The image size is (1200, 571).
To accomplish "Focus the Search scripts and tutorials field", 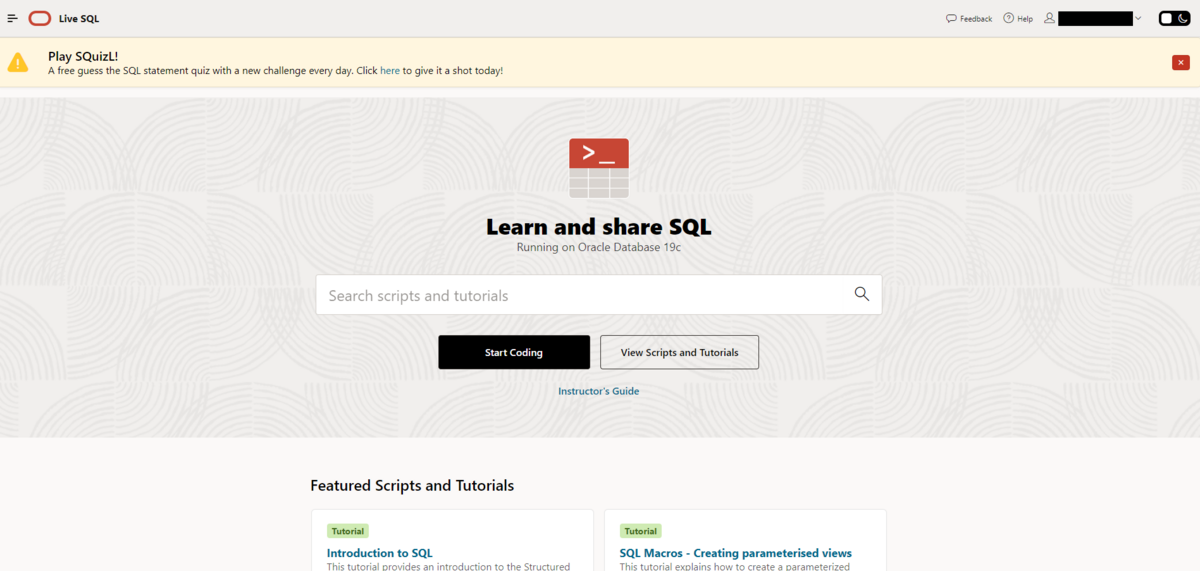I will pos(599,295).
